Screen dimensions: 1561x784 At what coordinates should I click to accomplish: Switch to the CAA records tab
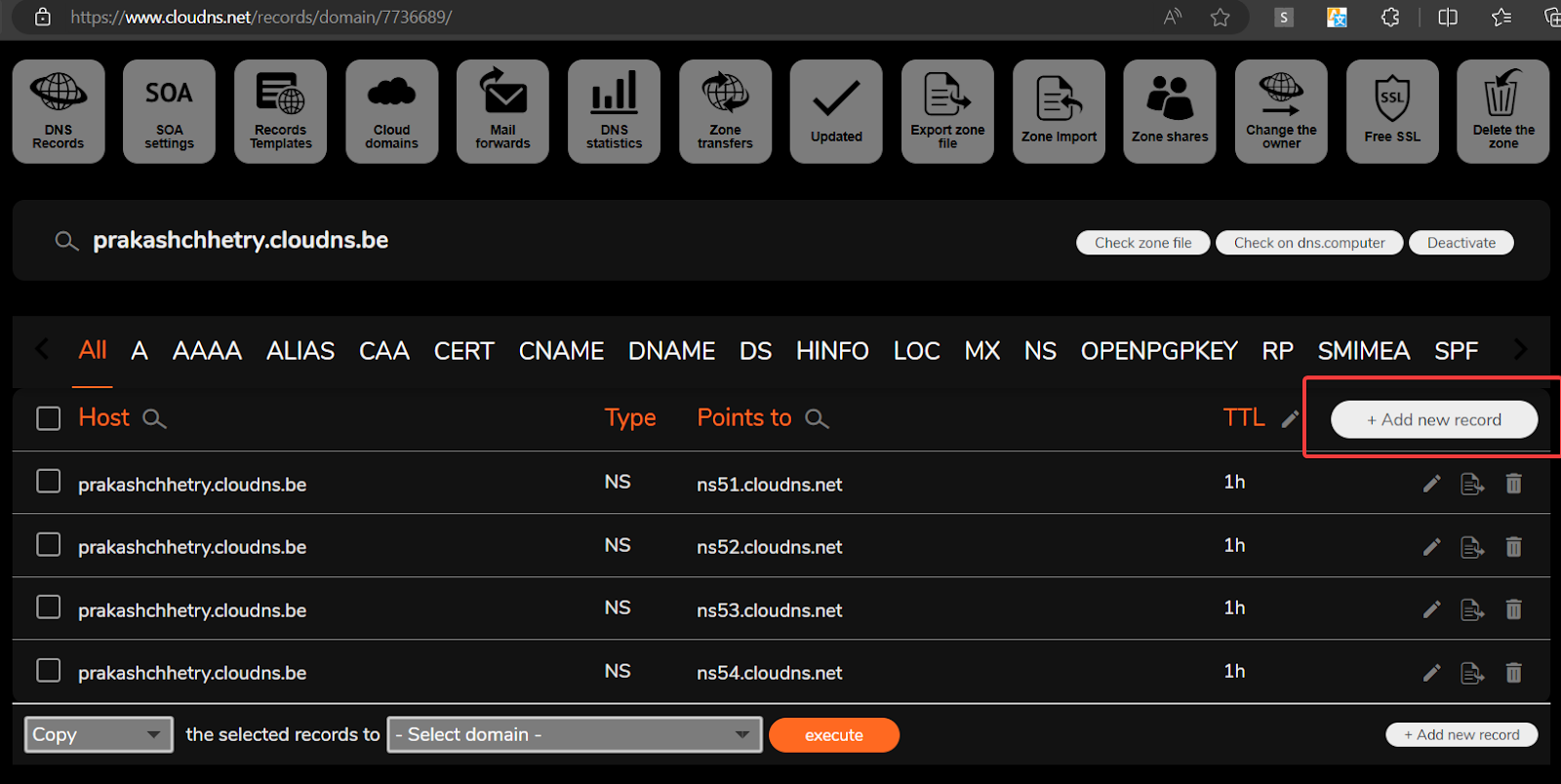pos(384,351)
